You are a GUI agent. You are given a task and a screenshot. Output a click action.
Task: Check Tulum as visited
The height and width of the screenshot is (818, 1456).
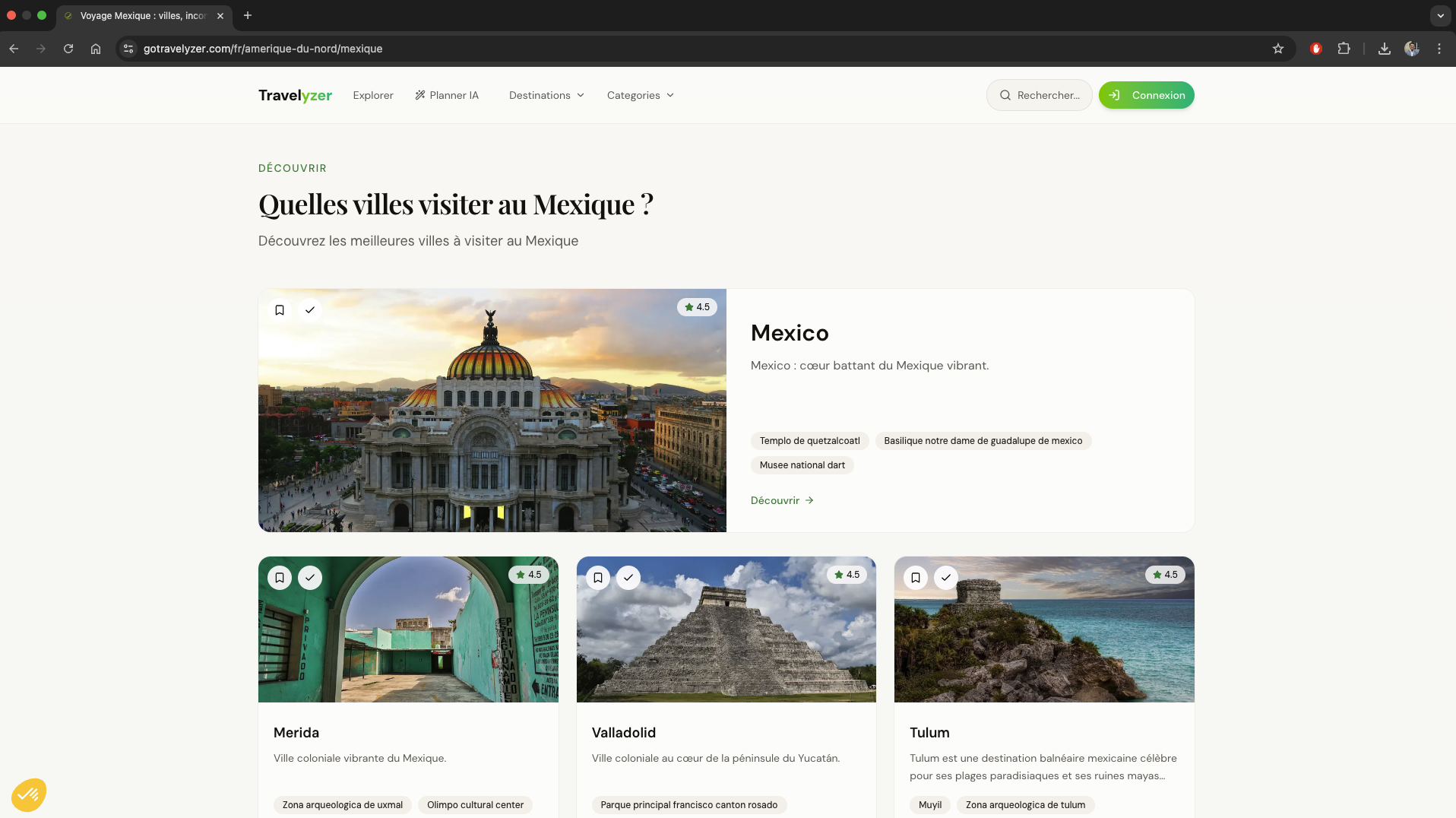[x=945, y=578]
